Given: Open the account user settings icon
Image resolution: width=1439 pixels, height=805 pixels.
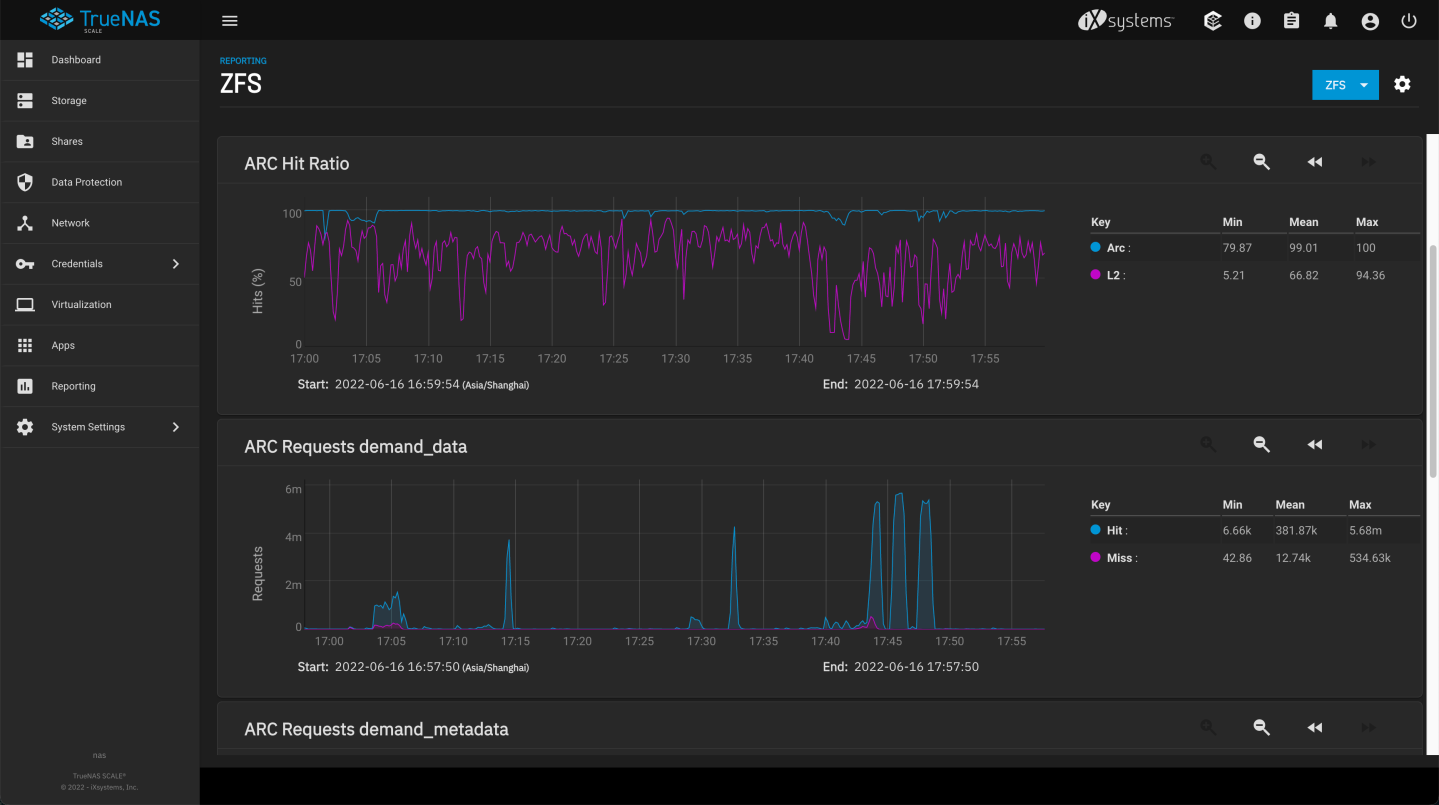Looking at the screenshot, I should [x=1370, y=21].
